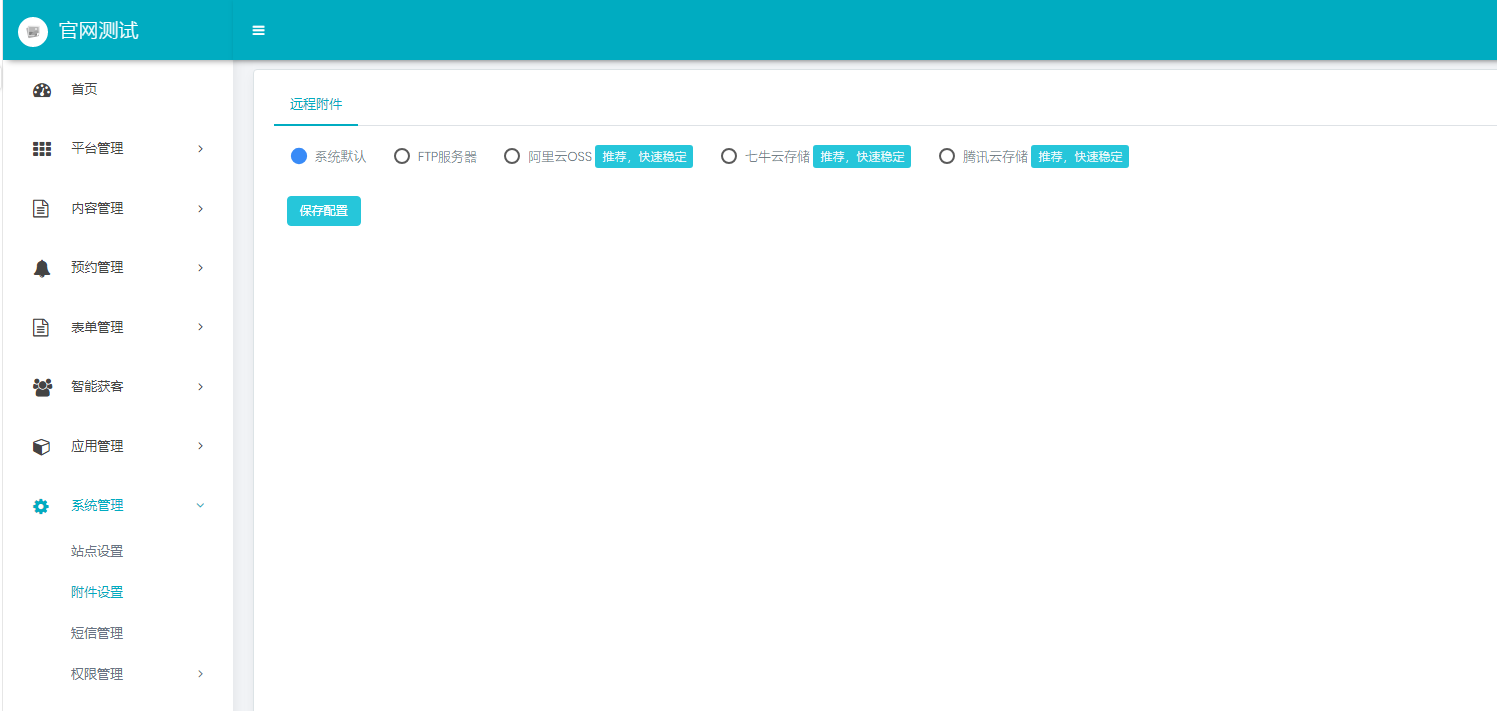
Task: Open 站点设置 in the sidebar
Action: click(x=97, y=551)
